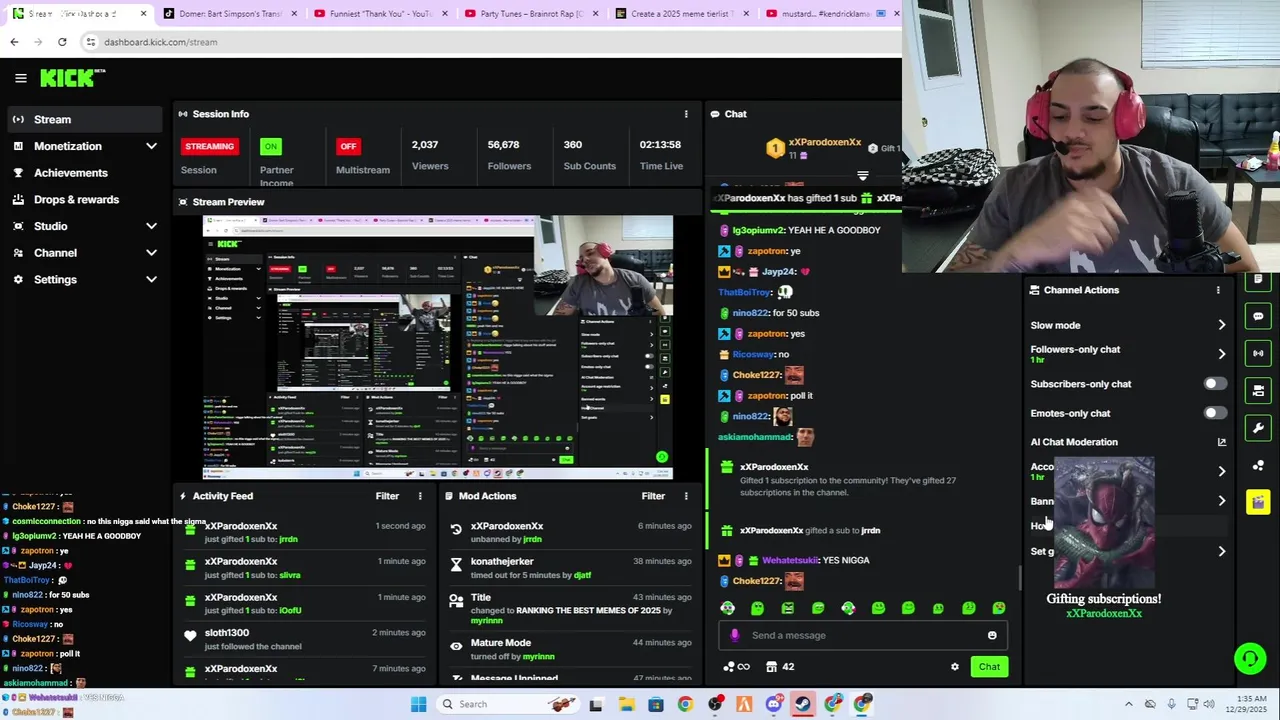Toggle the Partner Income ON indicator
Screen dimensions: 1280x720
coord(270,146)
